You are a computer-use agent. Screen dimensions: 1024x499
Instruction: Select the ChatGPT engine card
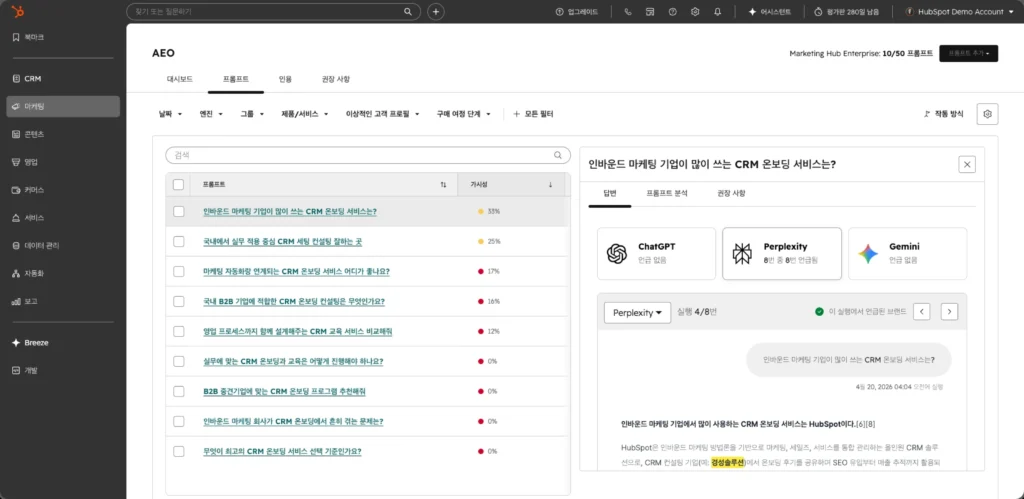point(656,253)
